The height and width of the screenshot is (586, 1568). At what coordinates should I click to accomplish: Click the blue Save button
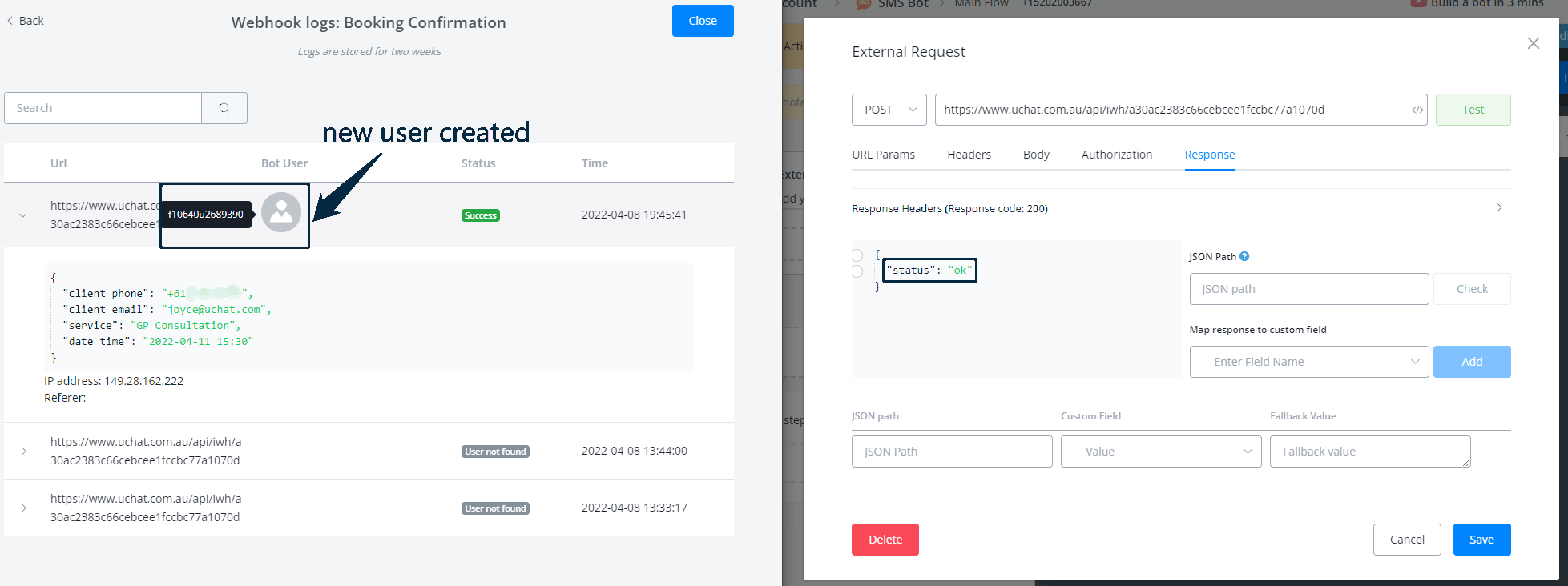[1481, 540]
